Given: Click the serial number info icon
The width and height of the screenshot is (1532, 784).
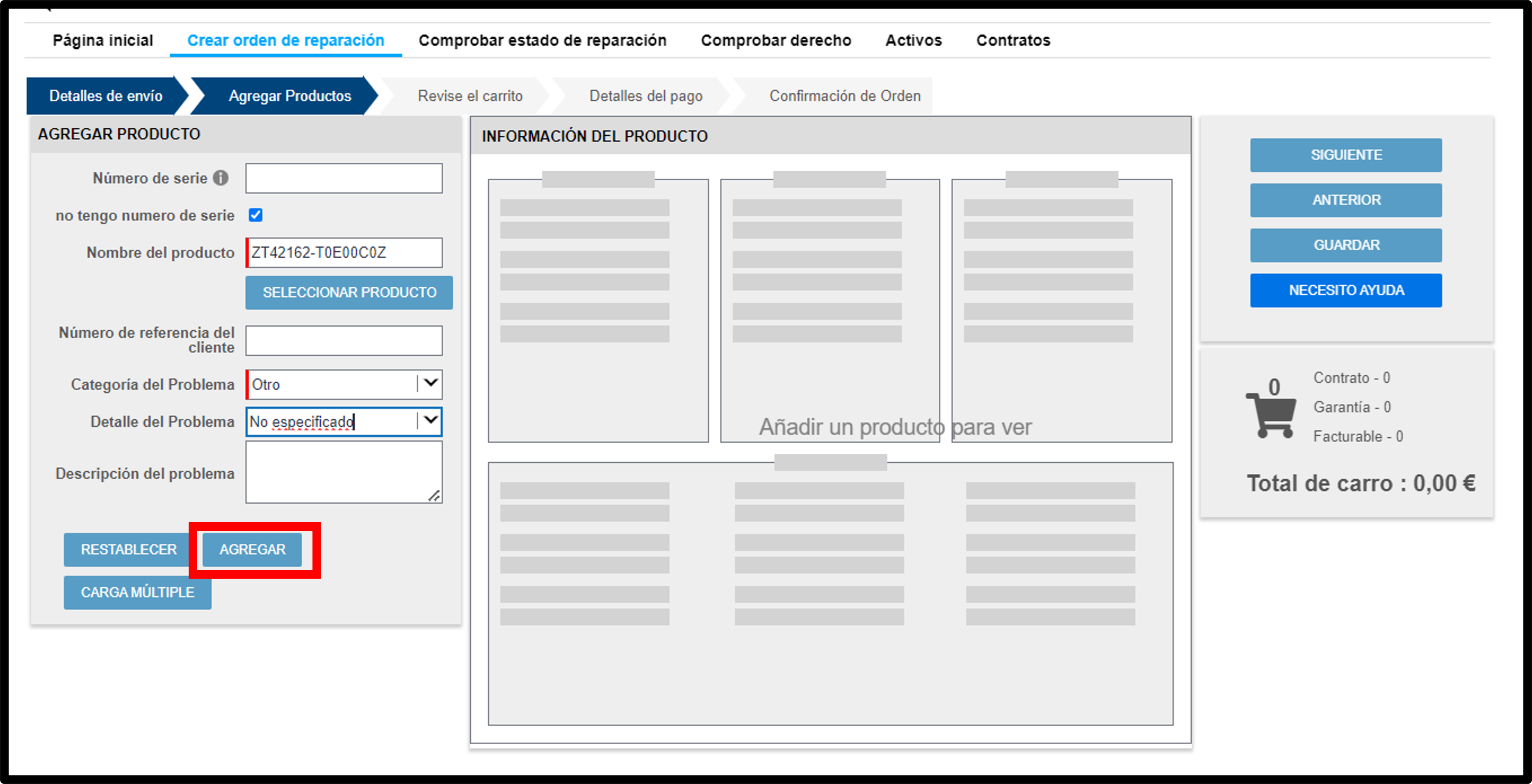Looking at the screenshot, I should 221,178.
